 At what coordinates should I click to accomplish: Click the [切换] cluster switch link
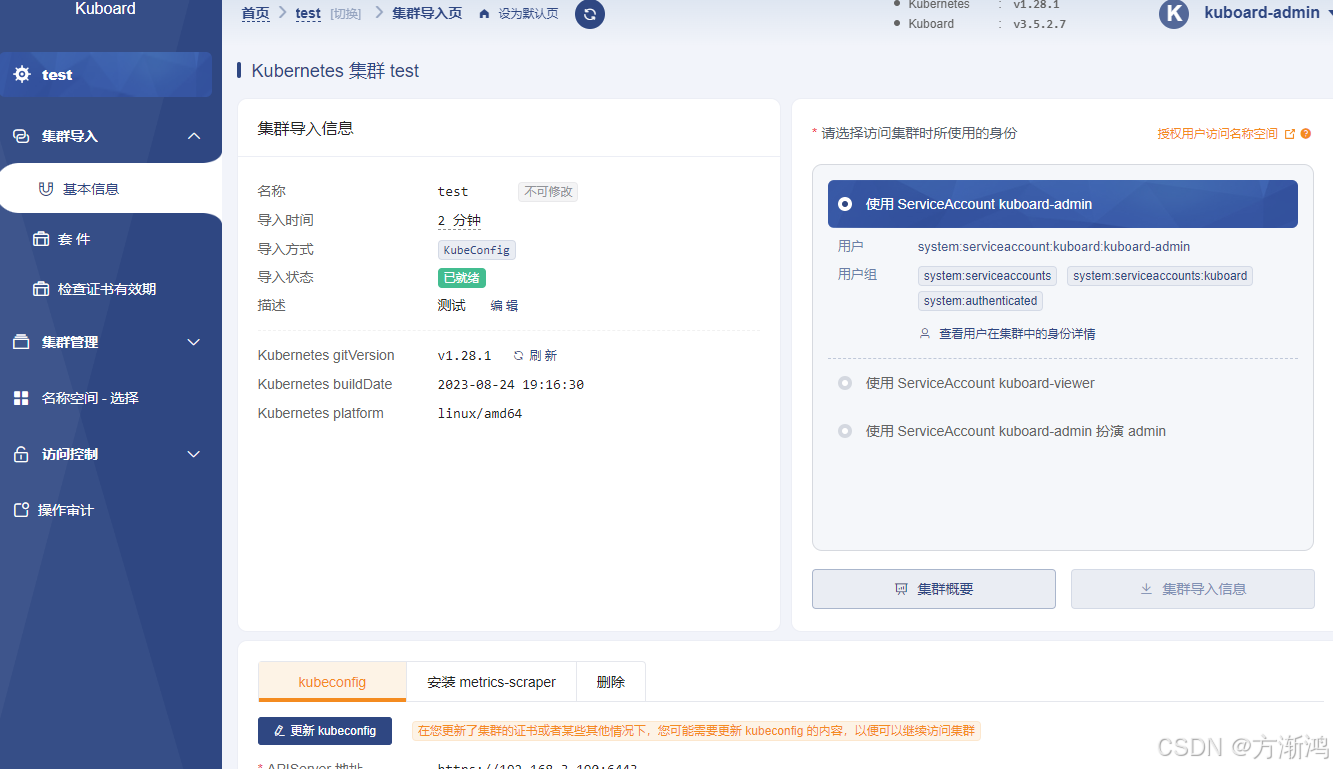coord(346,14)
